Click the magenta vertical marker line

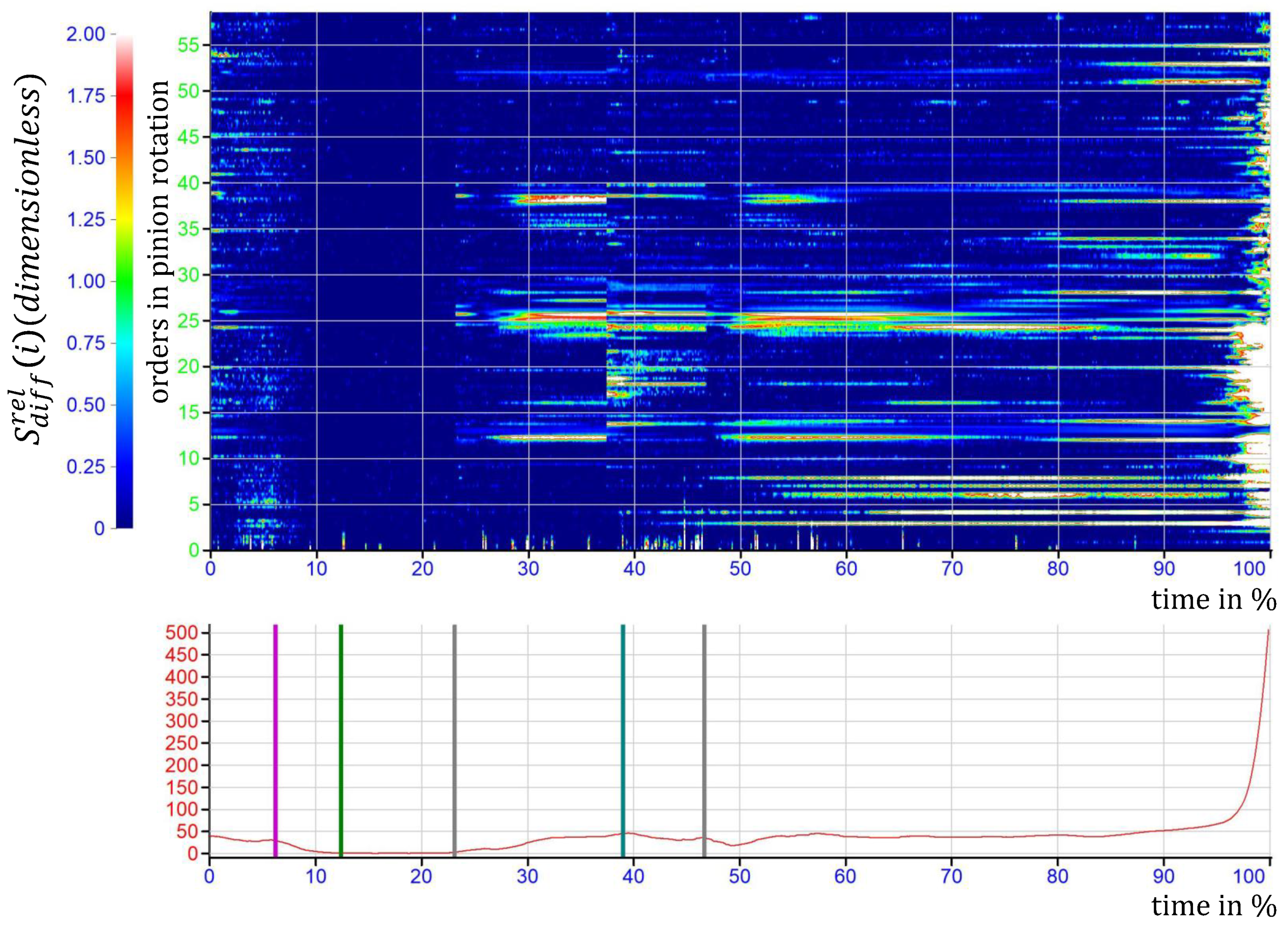click(276, 741)
